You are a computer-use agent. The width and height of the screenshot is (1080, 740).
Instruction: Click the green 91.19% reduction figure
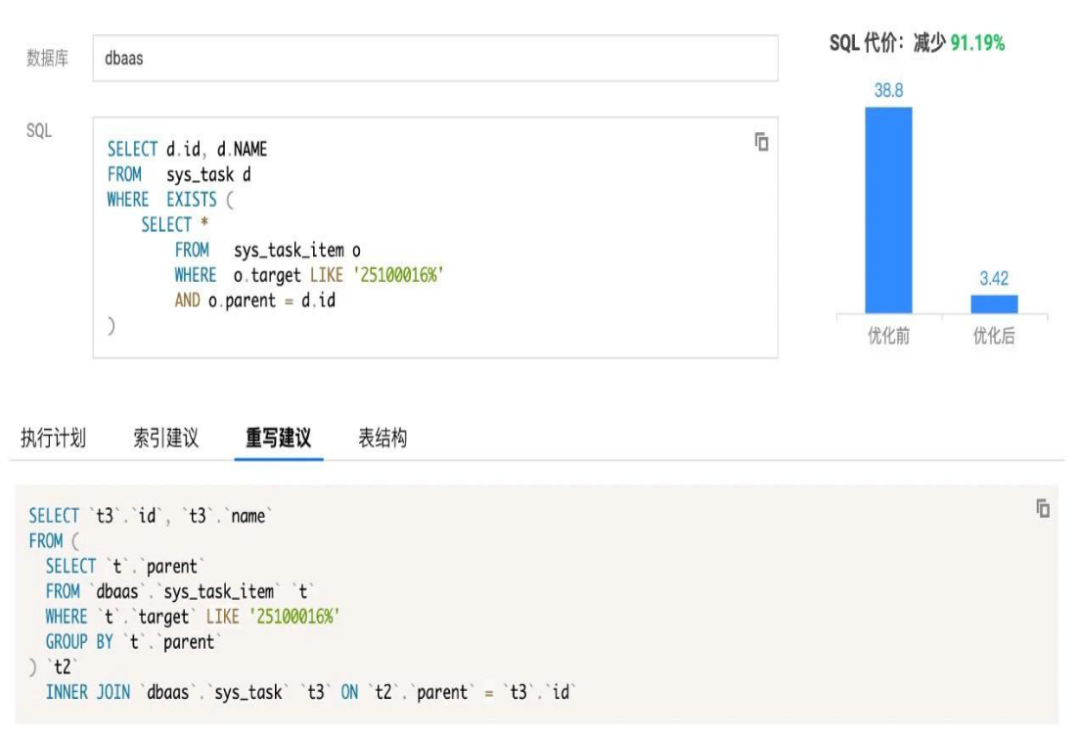[977, 43]
